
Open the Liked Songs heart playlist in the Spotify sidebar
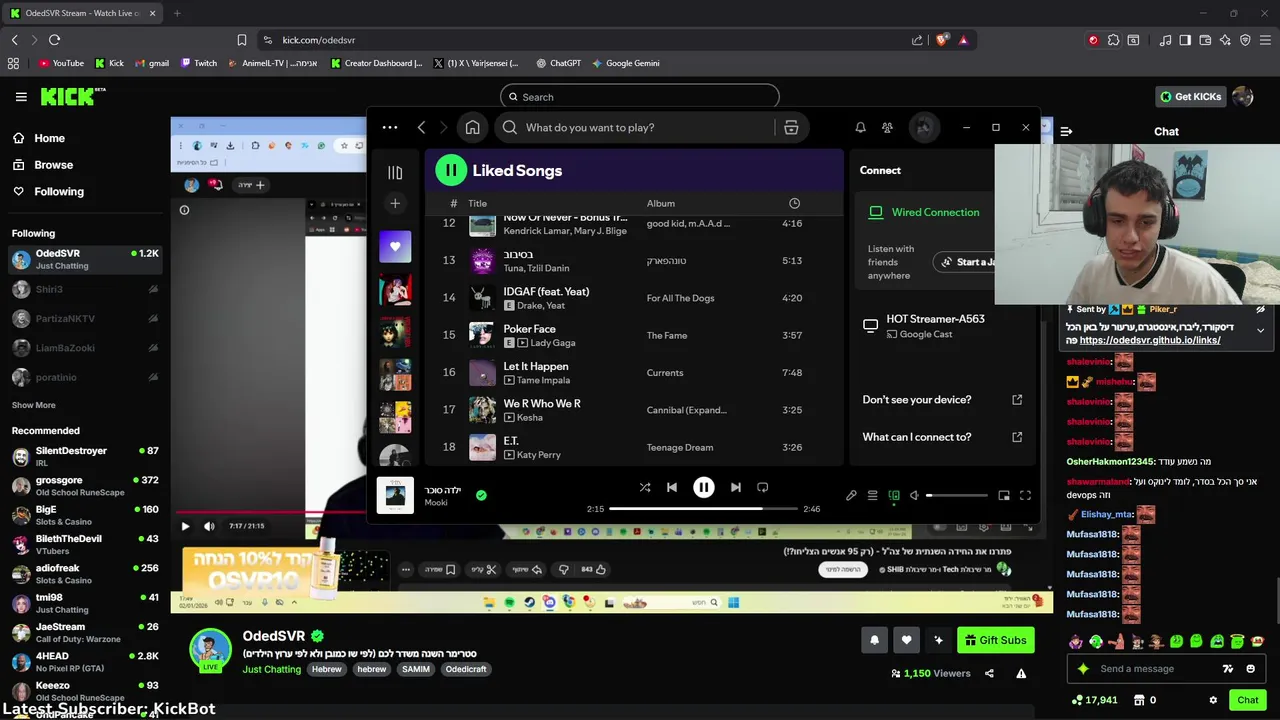click(x=395, y=246)
